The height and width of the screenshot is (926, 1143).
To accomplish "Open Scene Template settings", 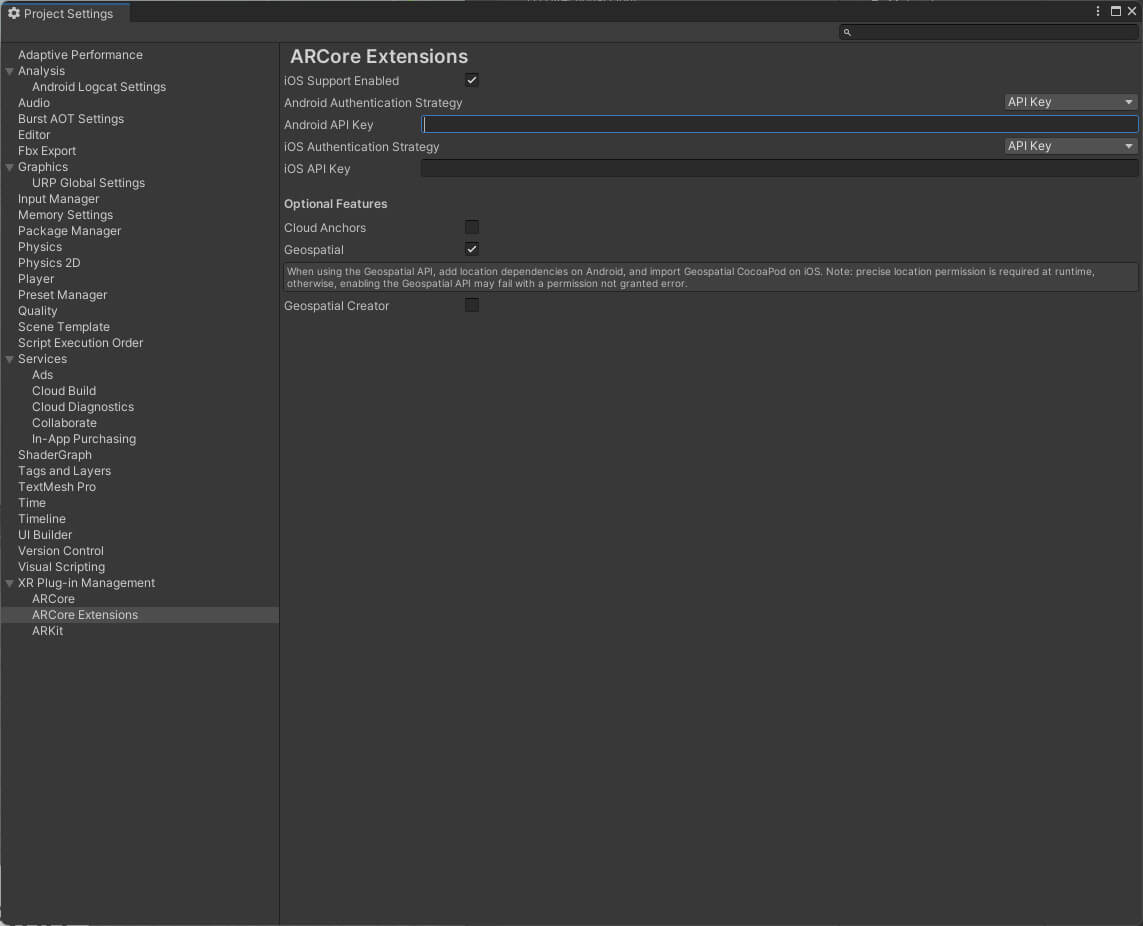I will (x=63, y=327).
